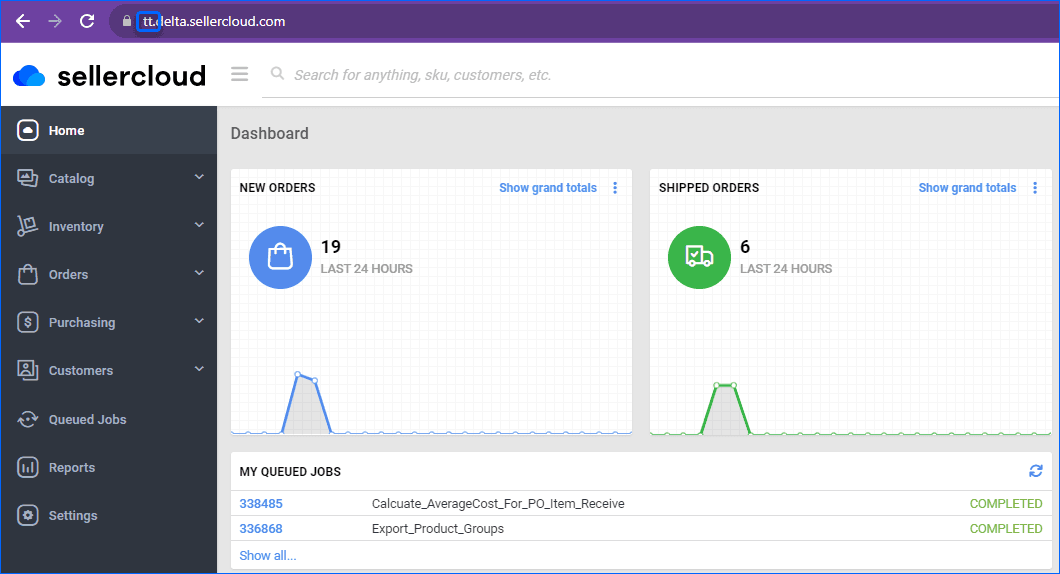
Task: Expand the Catalog menu chevron
Action: pyautogui.click(x=199, y=177)
